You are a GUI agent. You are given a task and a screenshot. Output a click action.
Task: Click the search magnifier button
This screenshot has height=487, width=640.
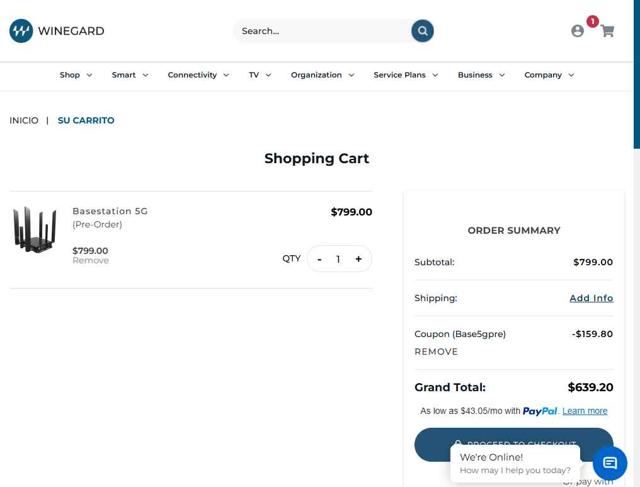click(x=422, y=31)
